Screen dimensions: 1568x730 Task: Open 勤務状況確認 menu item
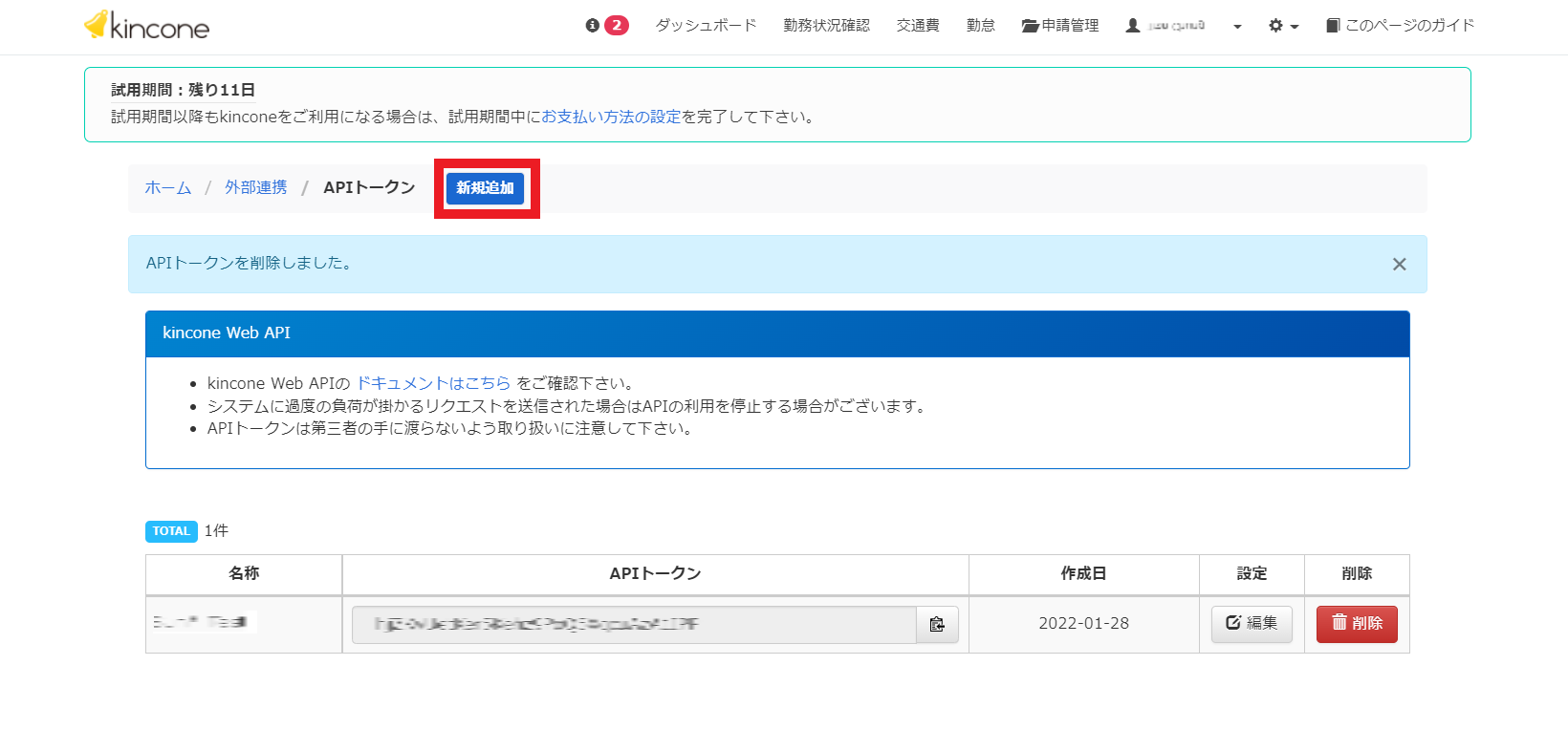tap(826, 26)
